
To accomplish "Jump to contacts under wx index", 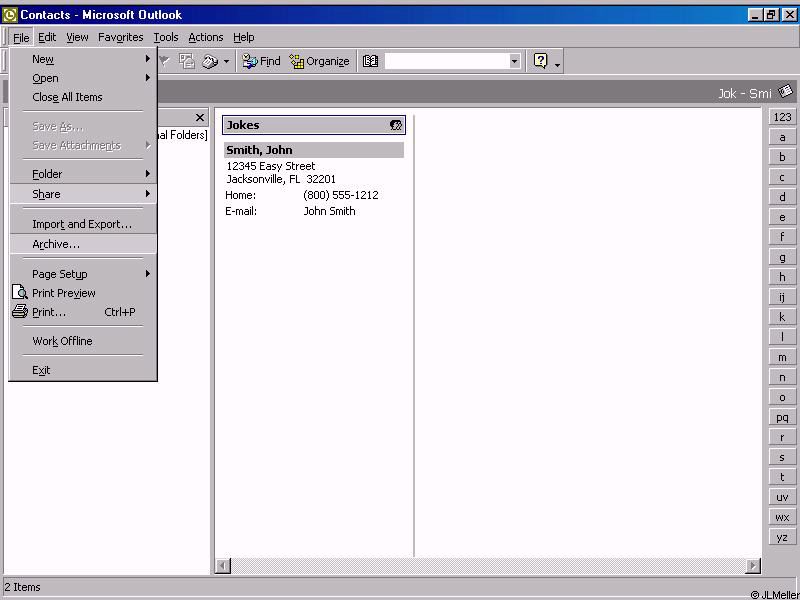I will pos(782,517).
